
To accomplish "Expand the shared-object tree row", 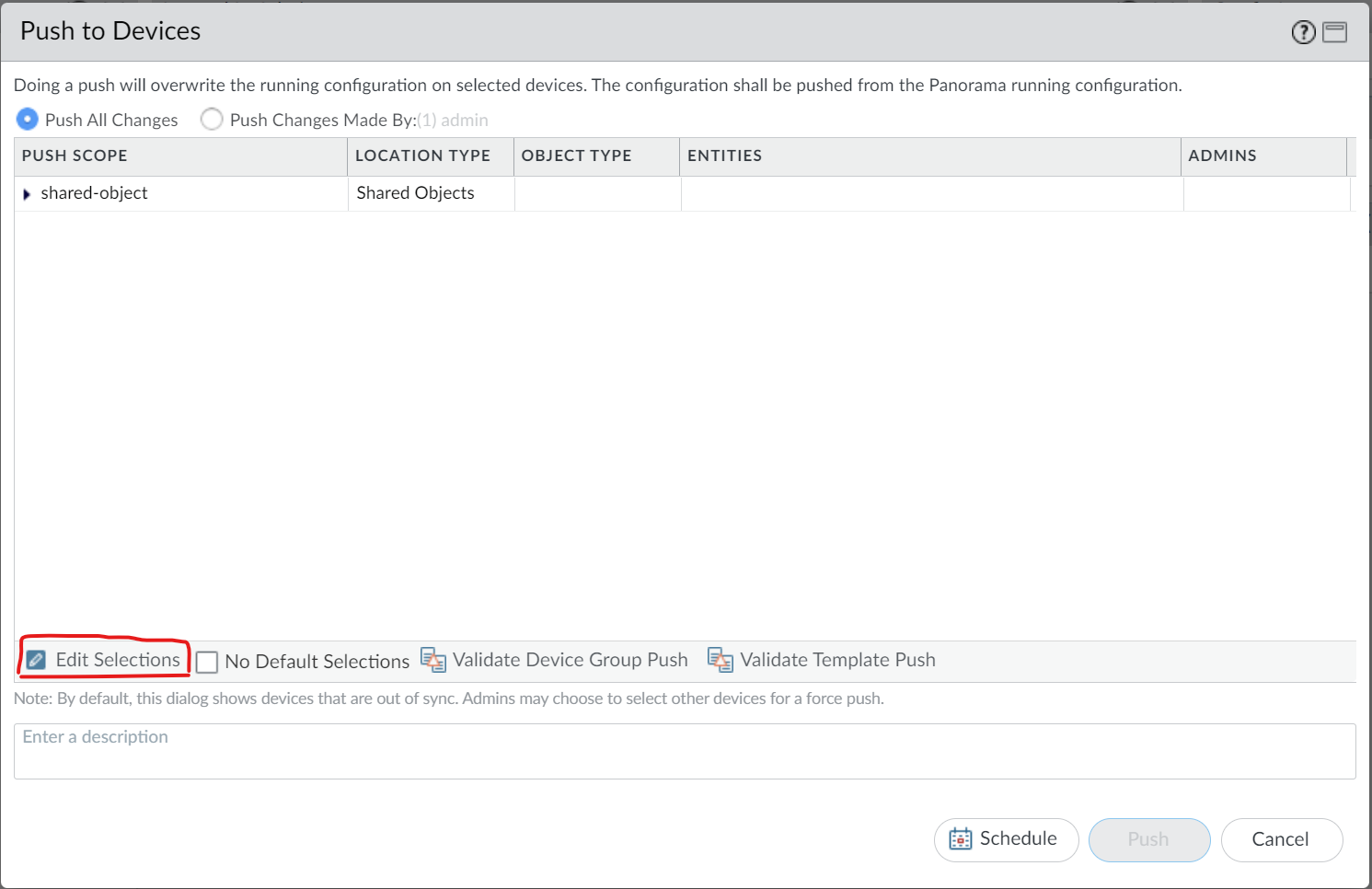I will [27, 194].
